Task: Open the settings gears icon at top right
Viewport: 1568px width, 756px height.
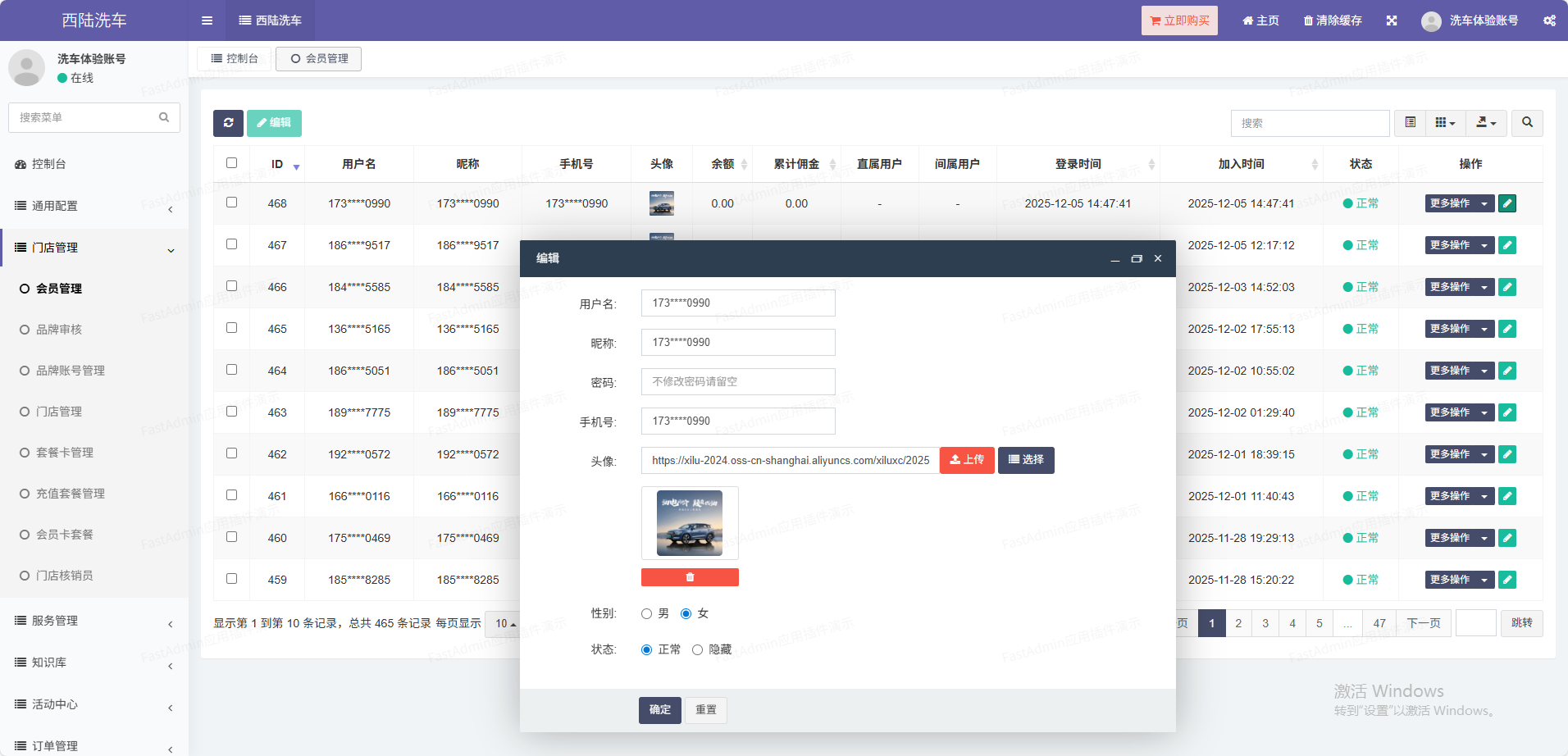Action: click(1549, 20)
